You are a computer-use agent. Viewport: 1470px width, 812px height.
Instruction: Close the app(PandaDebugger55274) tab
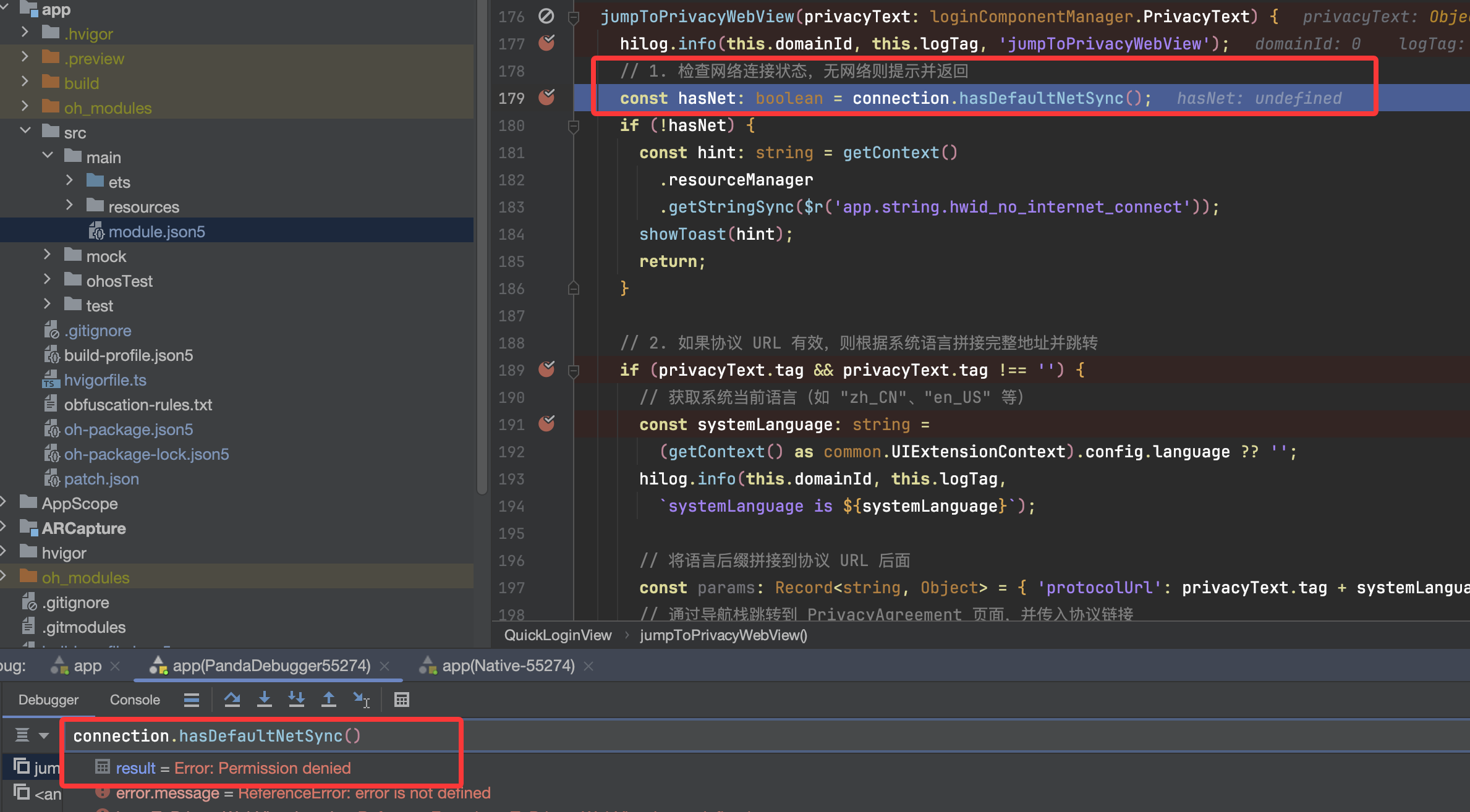point(384,666)
